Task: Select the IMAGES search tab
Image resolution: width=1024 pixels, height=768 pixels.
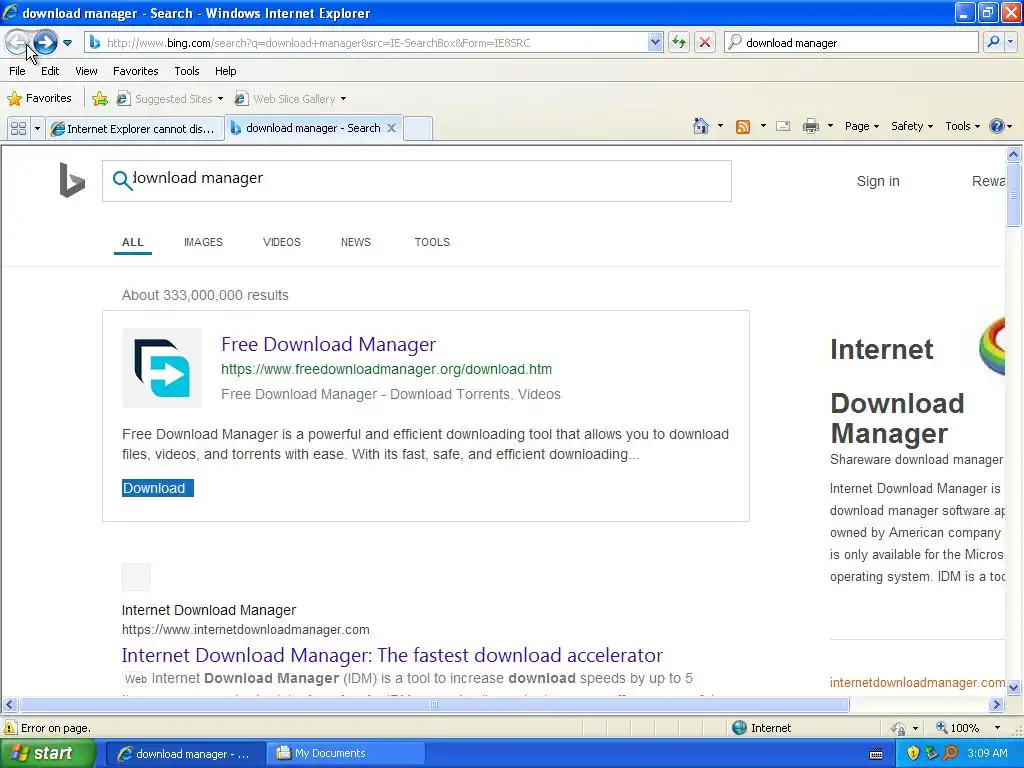Action: click(x=203, y=242)
